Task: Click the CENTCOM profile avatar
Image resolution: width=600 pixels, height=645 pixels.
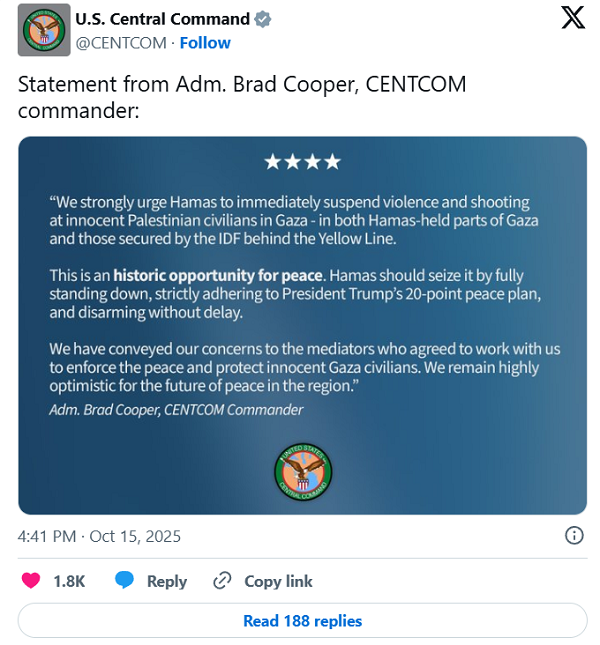Action: point(44,30)
